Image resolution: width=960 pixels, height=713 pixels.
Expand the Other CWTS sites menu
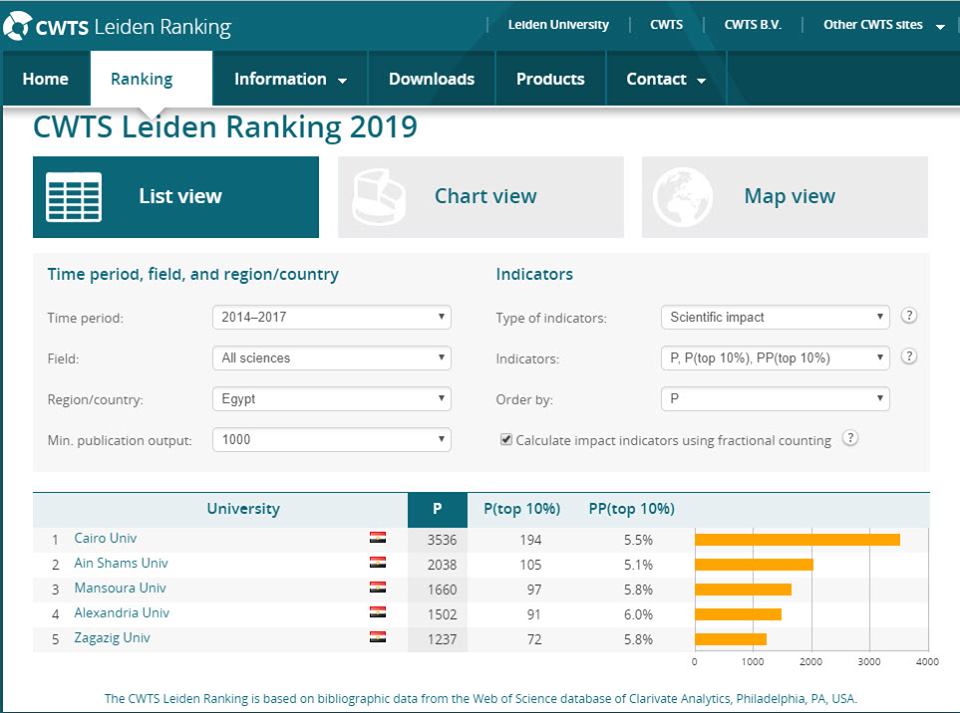tap(883, 25)
